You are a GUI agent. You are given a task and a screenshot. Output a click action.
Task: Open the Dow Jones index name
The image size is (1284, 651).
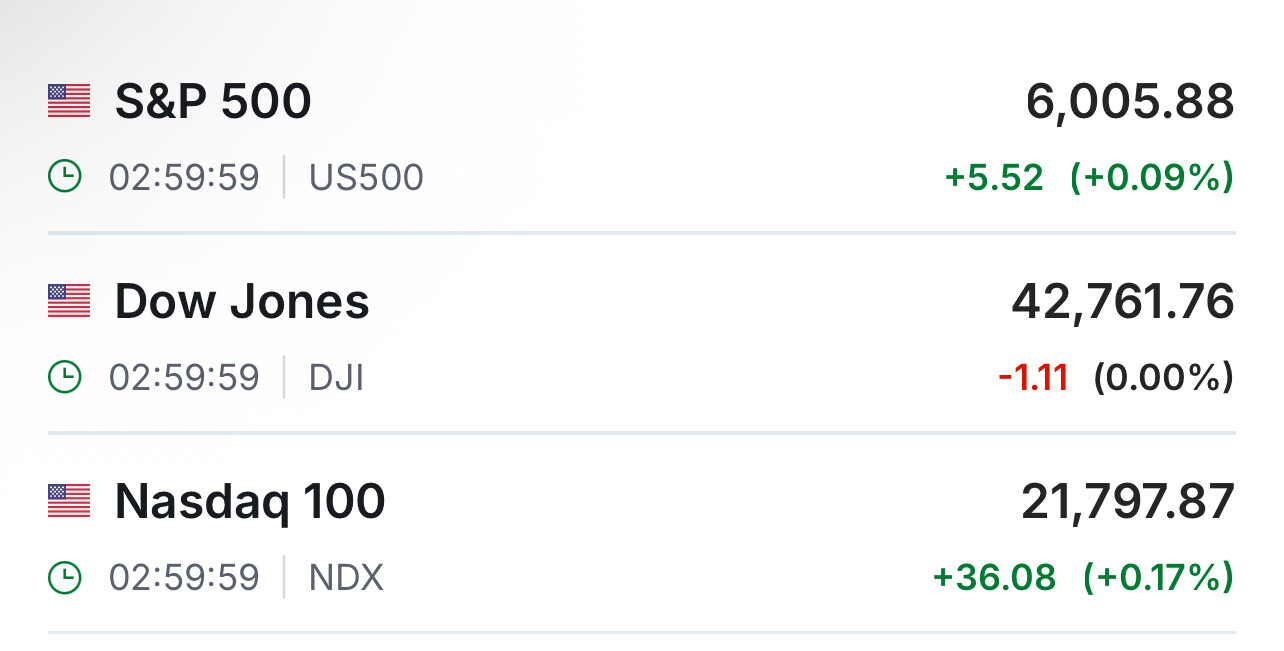[242, 301]
